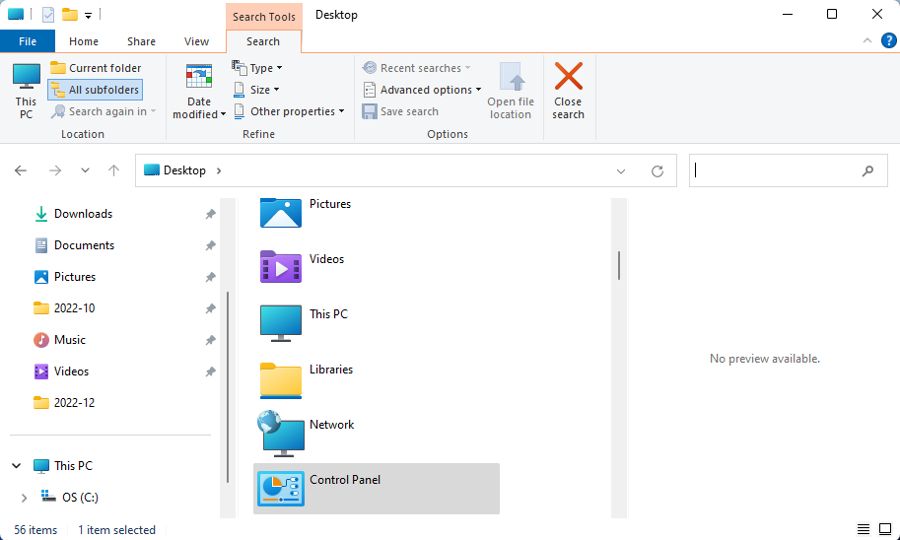Viewport: 900px width, 540px height.
Task: Open the help question mark icon
Action: pyautogui.click(x=889, y=40)
